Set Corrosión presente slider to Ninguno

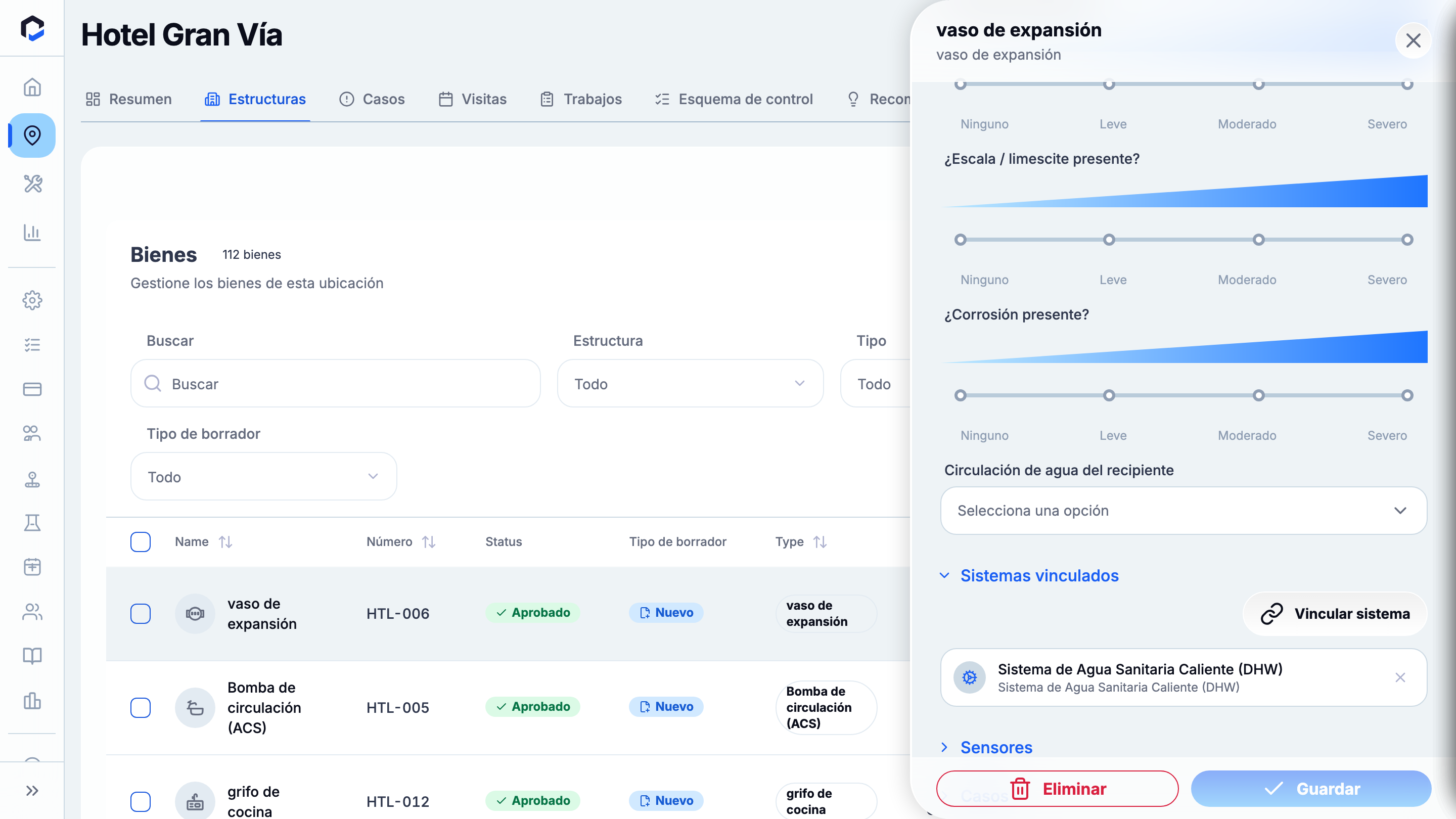pos(961,395)
